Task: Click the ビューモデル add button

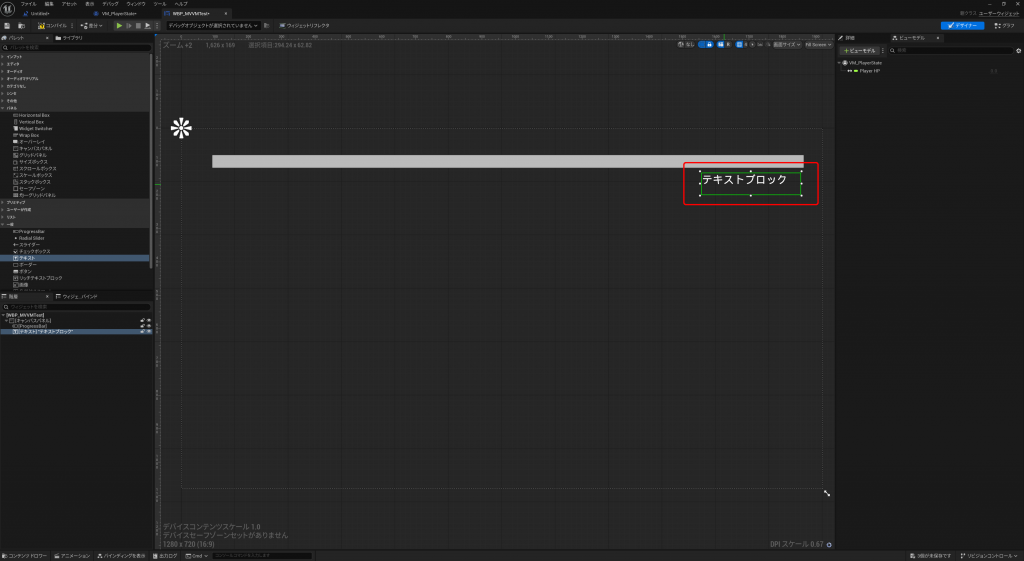Action: [x=859, y=50]
